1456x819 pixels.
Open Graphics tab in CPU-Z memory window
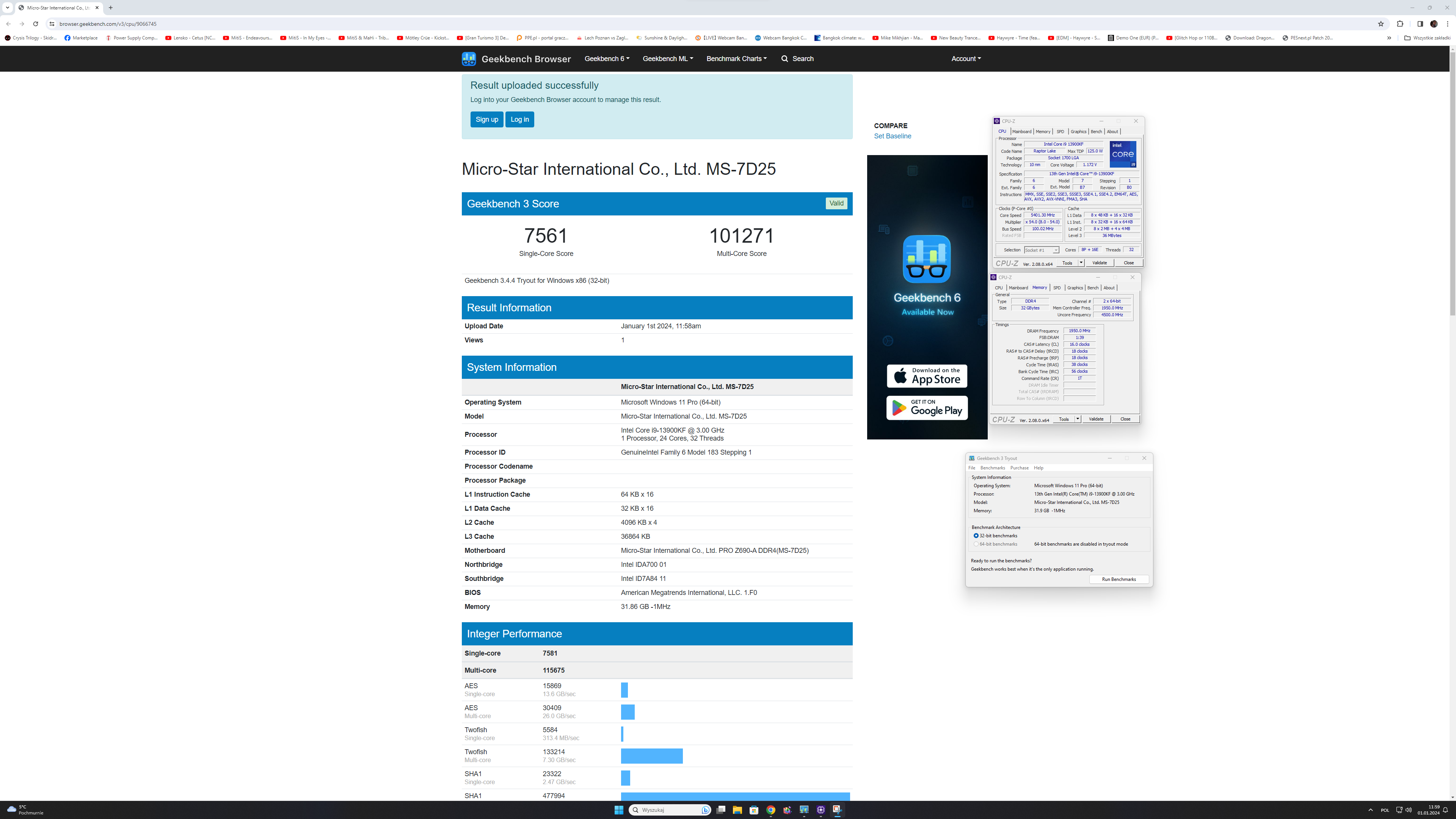click(1075, 288)
